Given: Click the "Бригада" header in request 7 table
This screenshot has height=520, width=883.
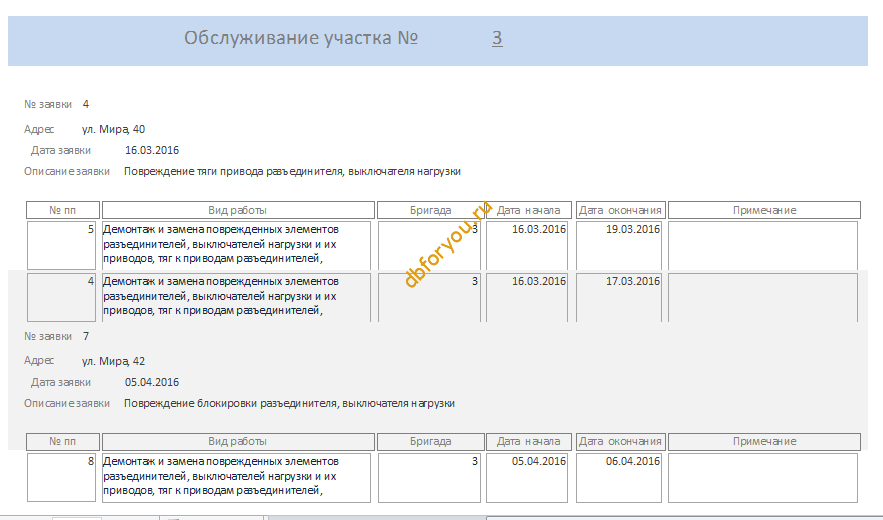Looking at the screenshot, I should tap(430, 442).
